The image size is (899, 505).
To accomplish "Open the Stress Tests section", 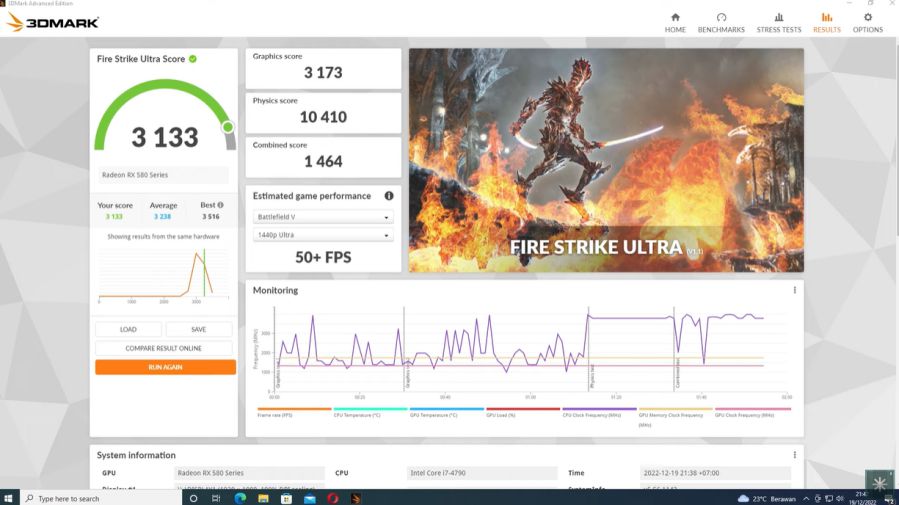I will pos(779,23).
